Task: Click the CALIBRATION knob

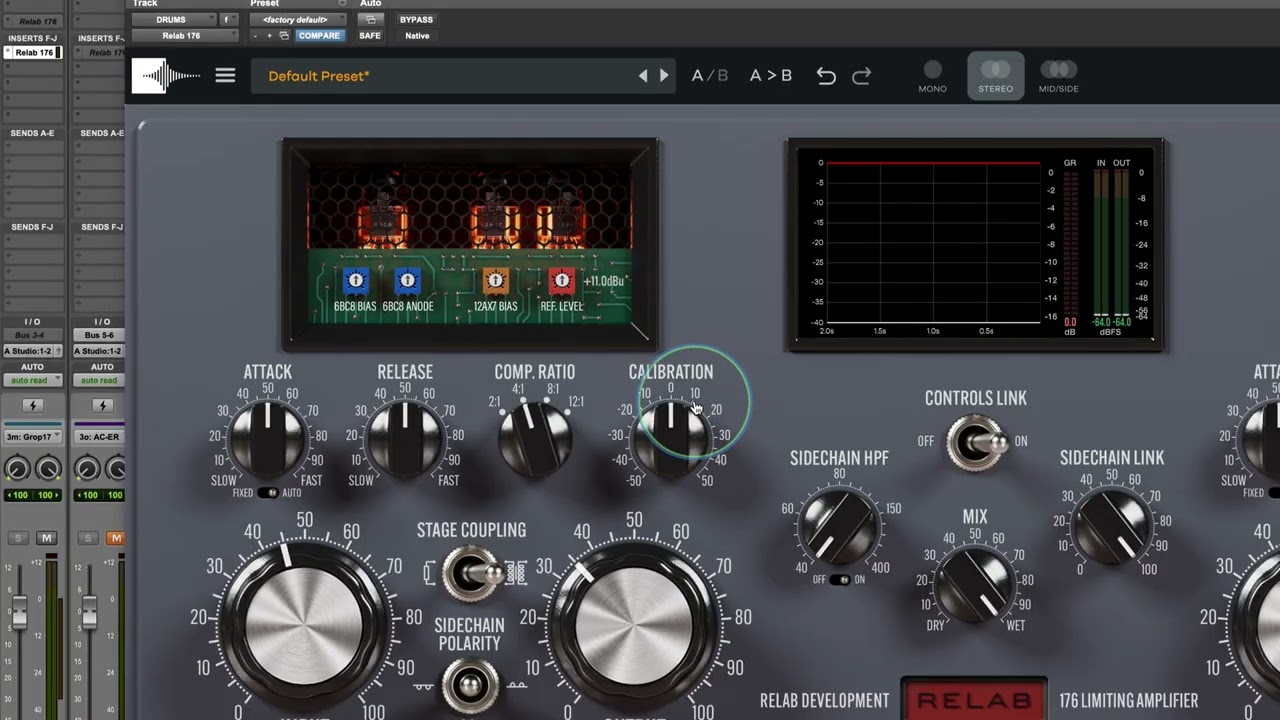Action: pos(671,437)
